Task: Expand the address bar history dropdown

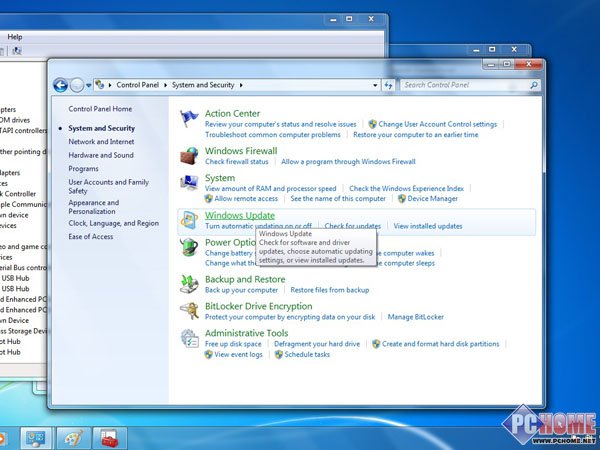Action: (x=375, y=85)
